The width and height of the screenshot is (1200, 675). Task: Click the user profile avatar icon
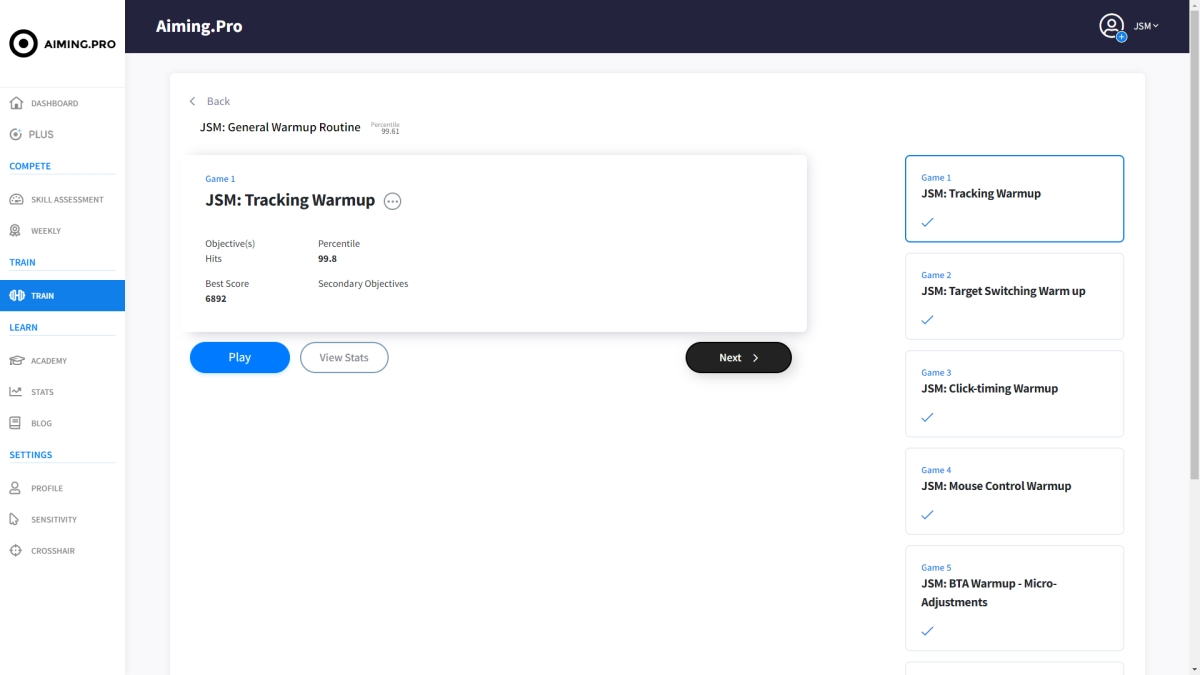(x=1111, y=26)
